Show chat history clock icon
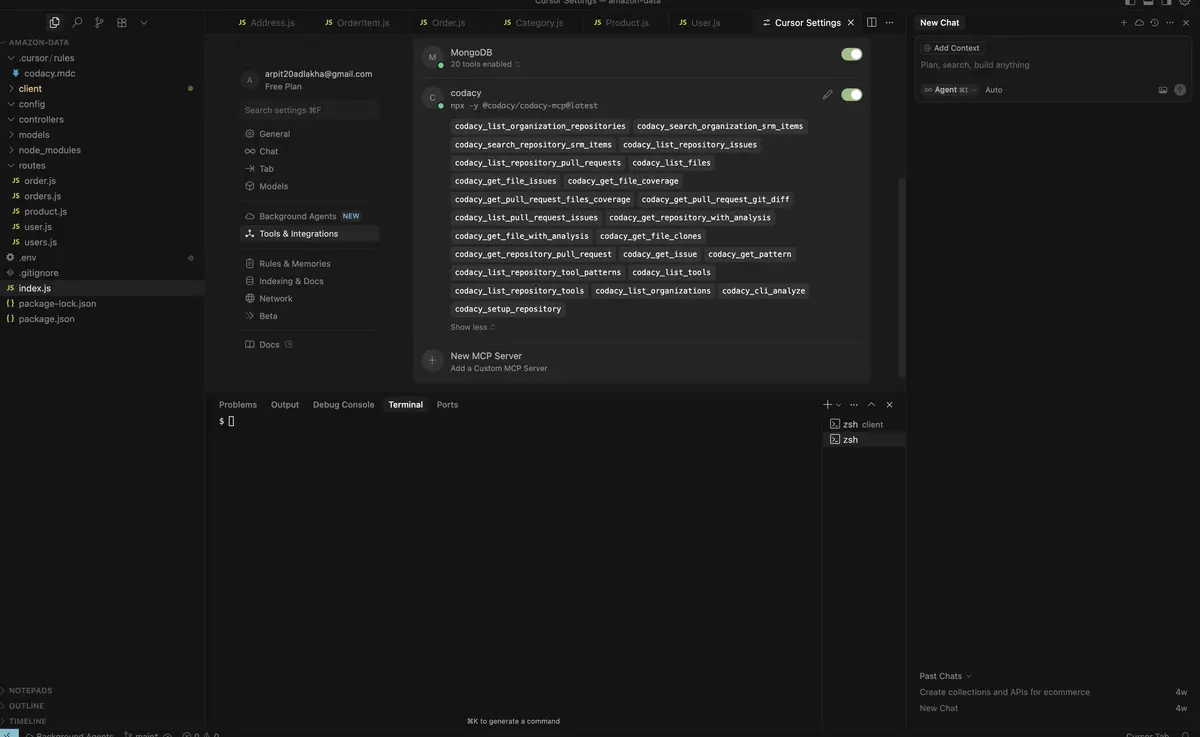This screenshot has width=1200, height=737. pyautogui.click(x=1154, y=22)
